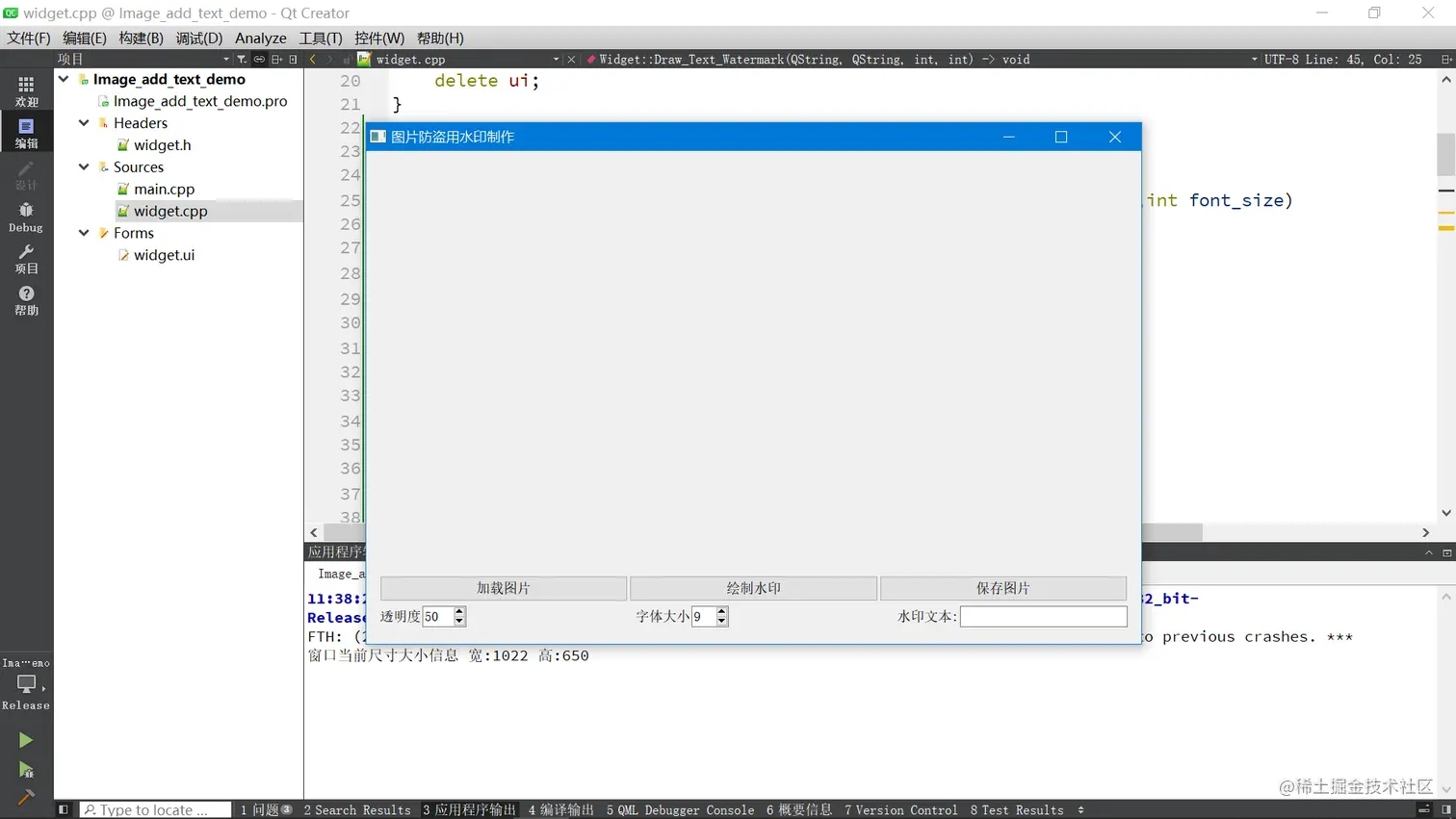Viewport: 1456px width, 819px height.
Task: Click the Type to locate search box
Action: [155, 810]
